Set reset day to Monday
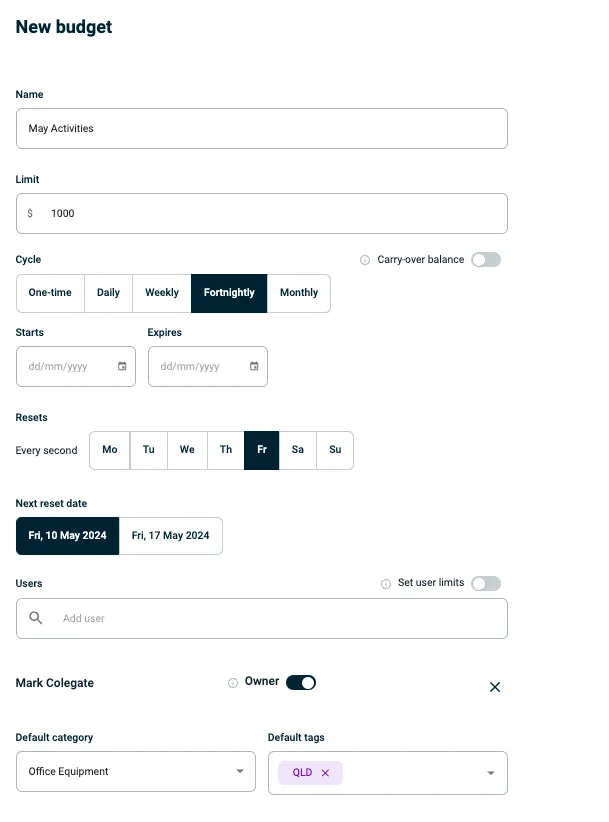The image size is (609, 822). coord(110,450)
